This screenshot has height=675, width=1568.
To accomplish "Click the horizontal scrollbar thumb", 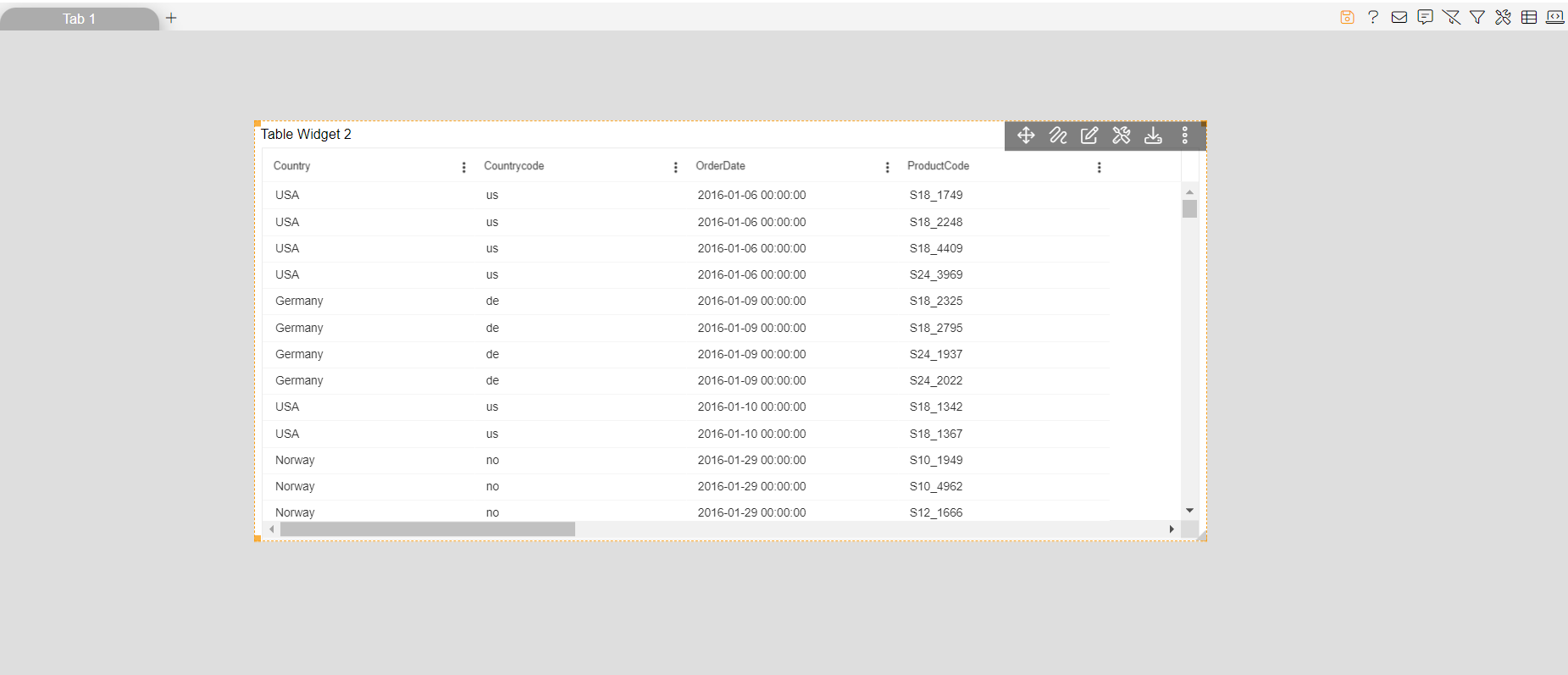I will click(x=428, y=529).
